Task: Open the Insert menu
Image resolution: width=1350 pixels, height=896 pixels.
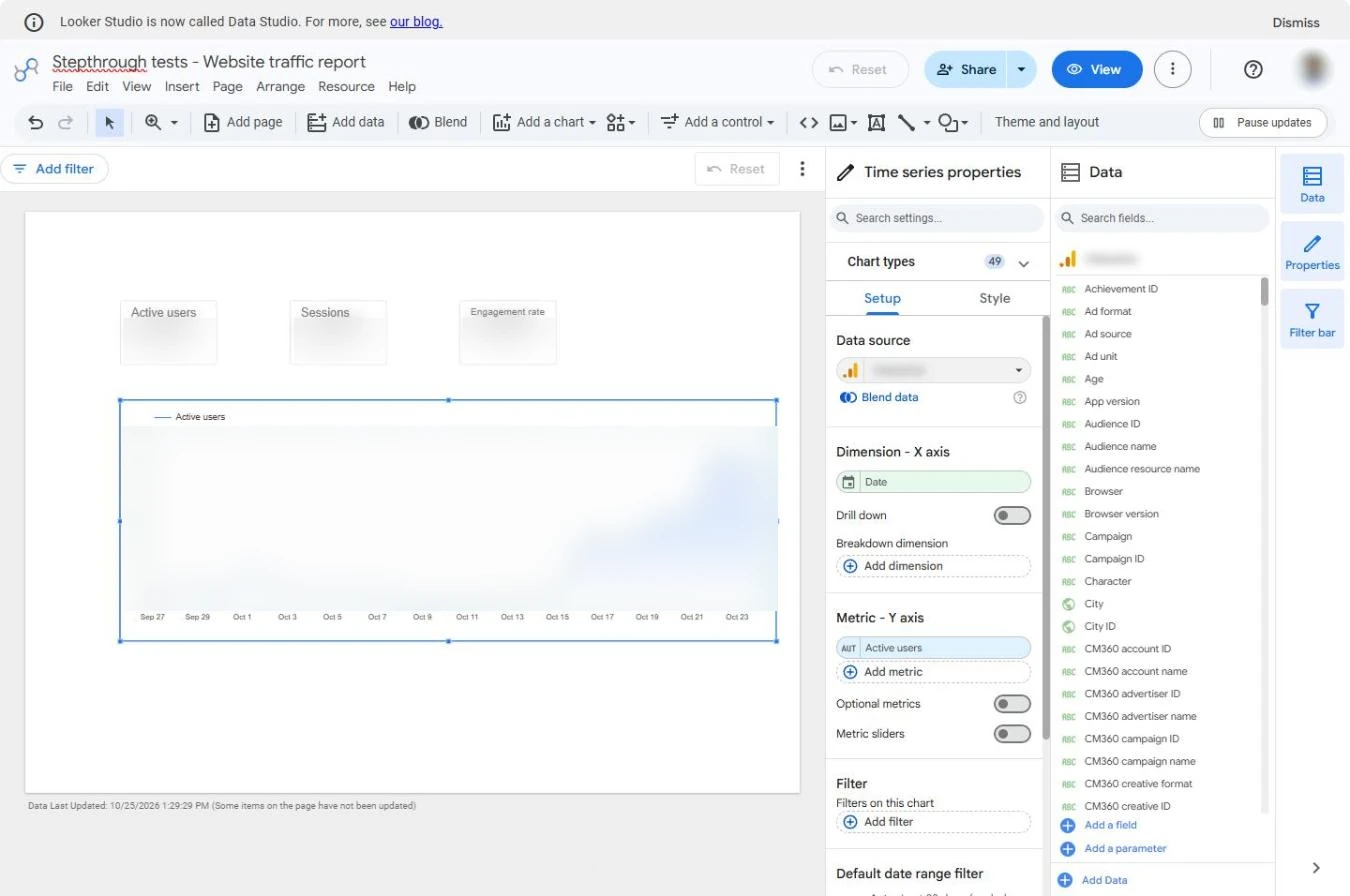Action: [x=182, y=87]
